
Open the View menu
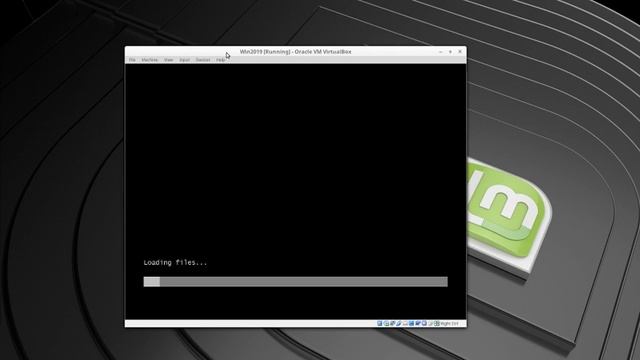point(169,60)
